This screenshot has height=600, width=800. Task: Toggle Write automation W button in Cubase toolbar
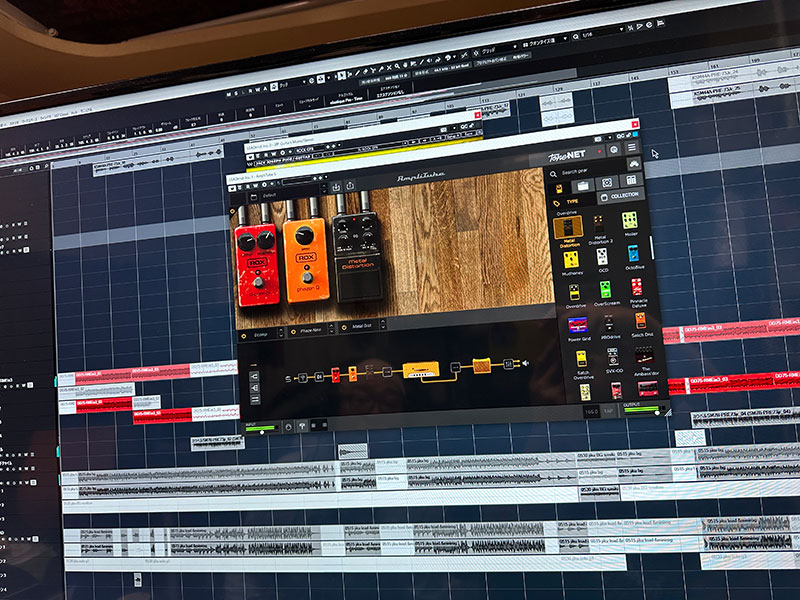pos(257,90)
